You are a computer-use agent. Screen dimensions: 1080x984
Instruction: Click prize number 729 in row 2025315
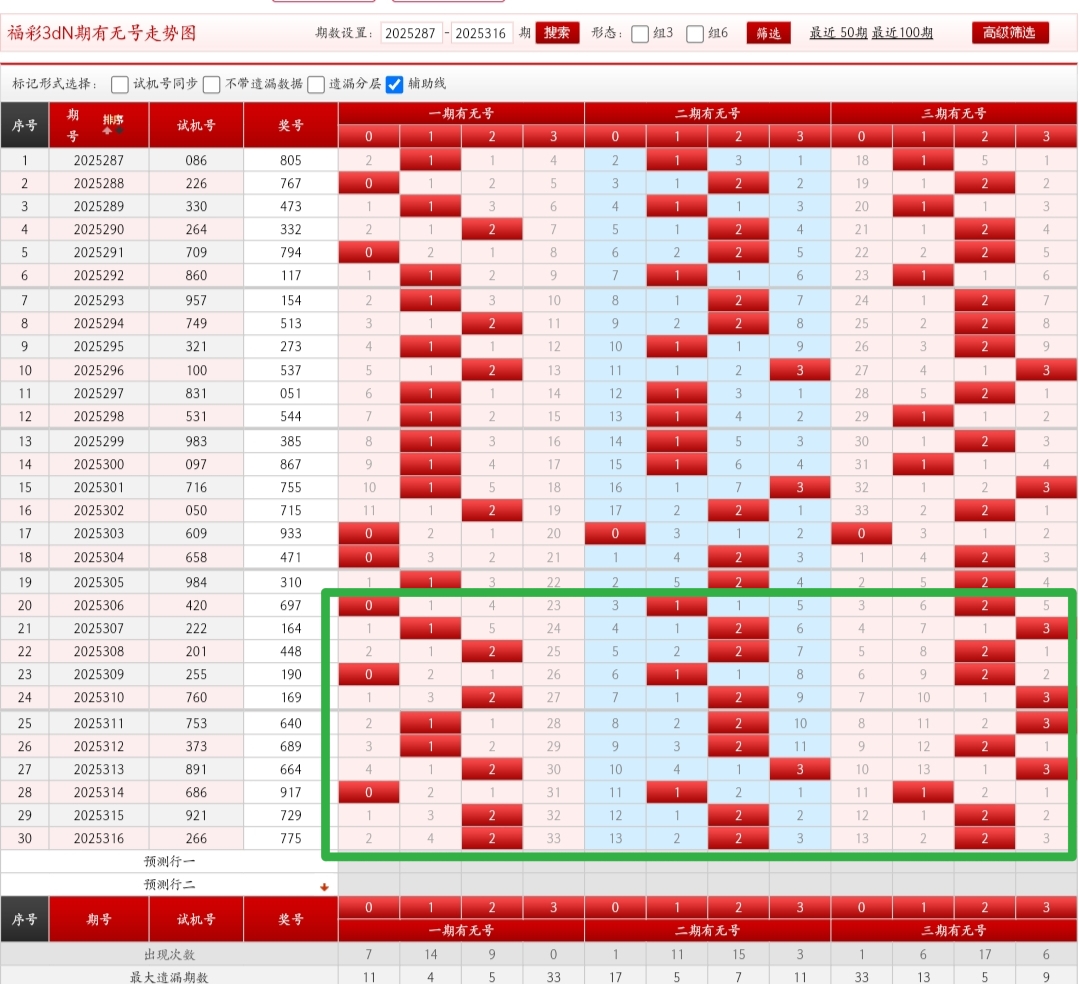291,815
